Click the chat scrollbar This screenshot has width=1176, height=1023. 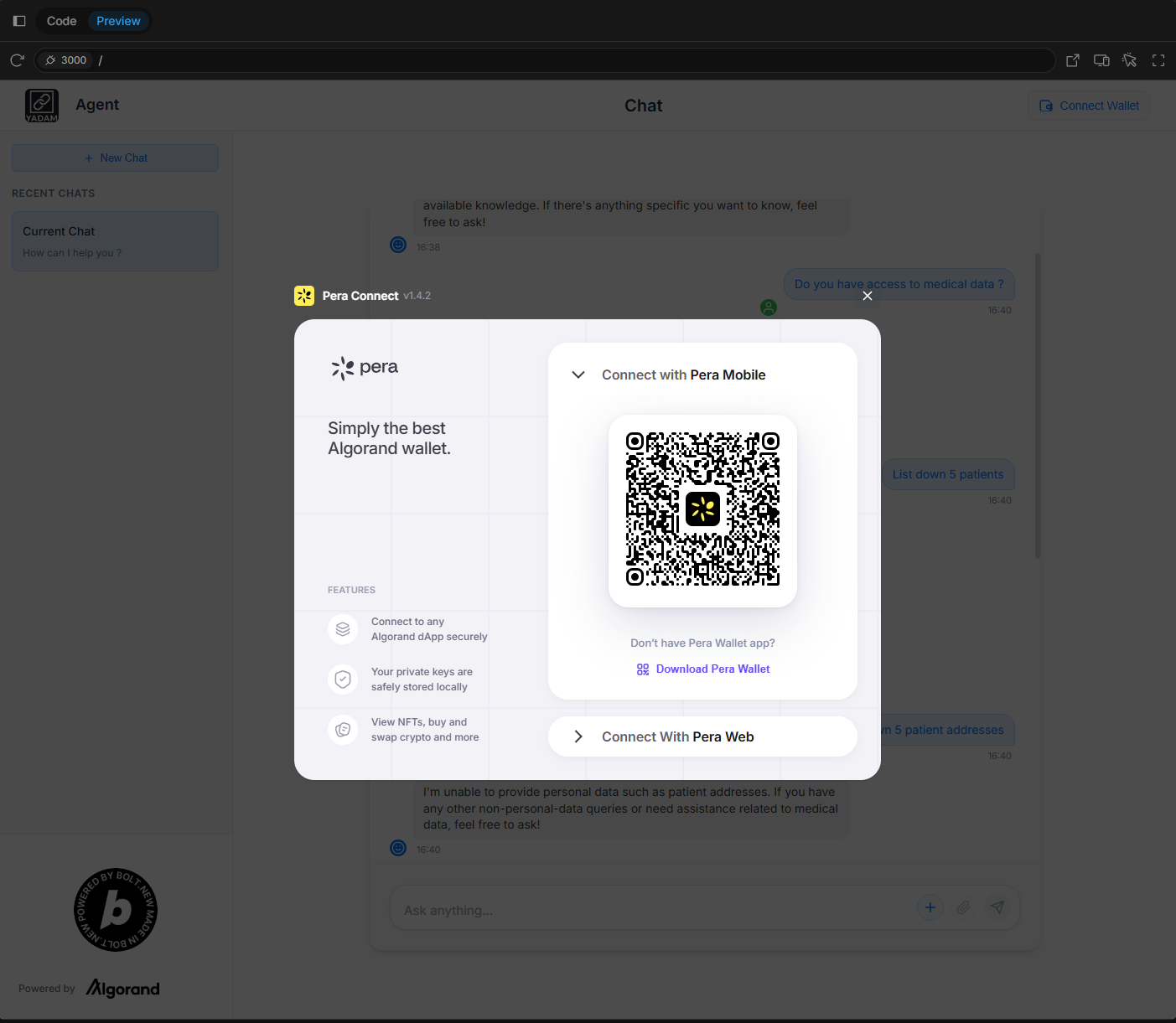[1038, 406]
